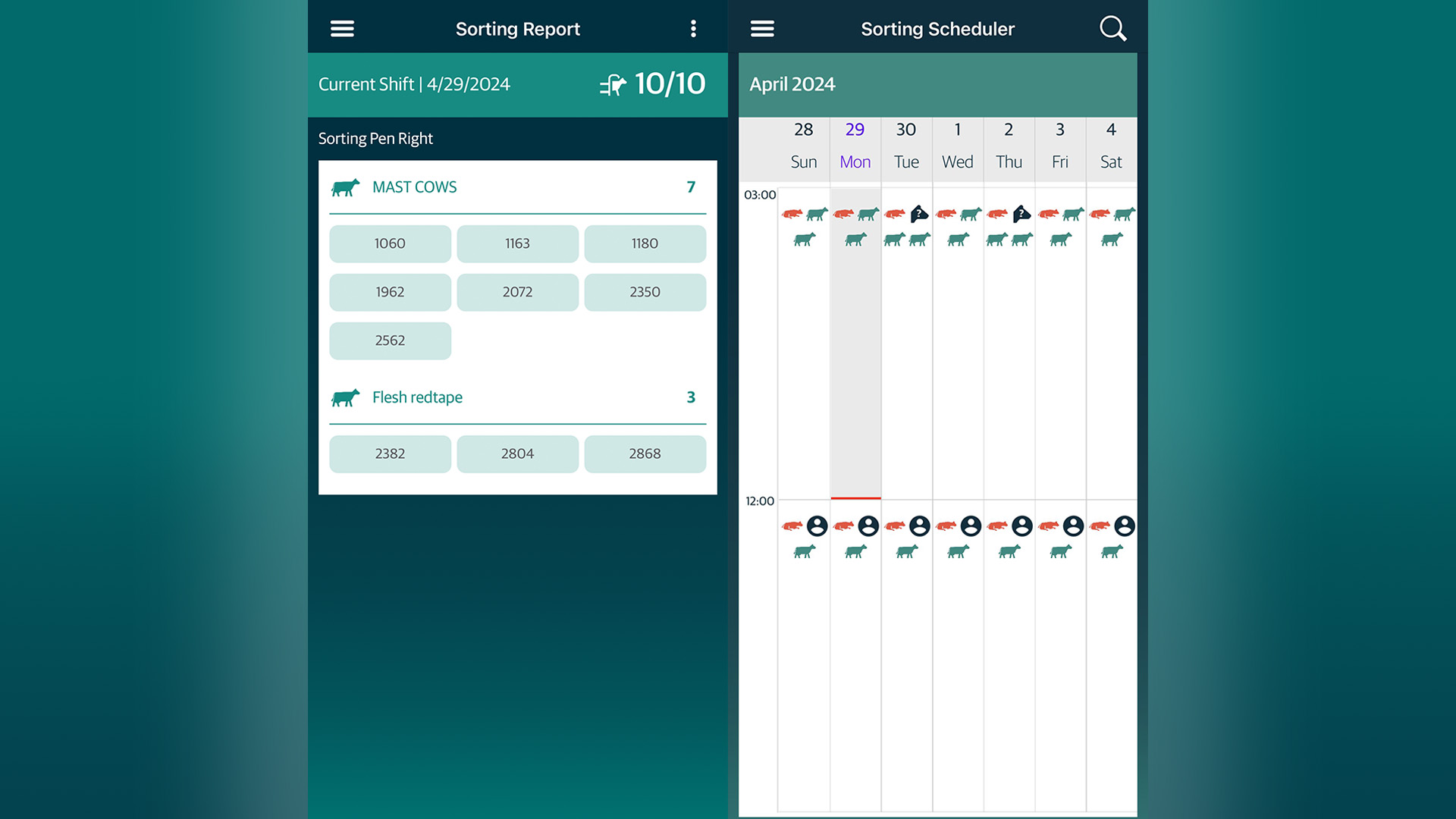Select cow 2562 in MAST COWS
Image resolution: width=1456 pixels, height=819 pixels.
tap(390, 340)
